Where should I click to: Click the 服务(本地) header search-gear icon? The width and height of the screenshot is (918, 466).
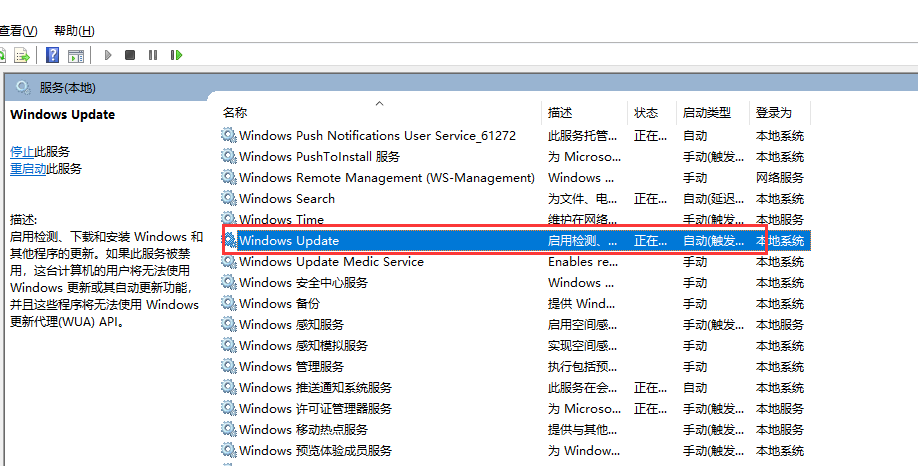(23, 88)
